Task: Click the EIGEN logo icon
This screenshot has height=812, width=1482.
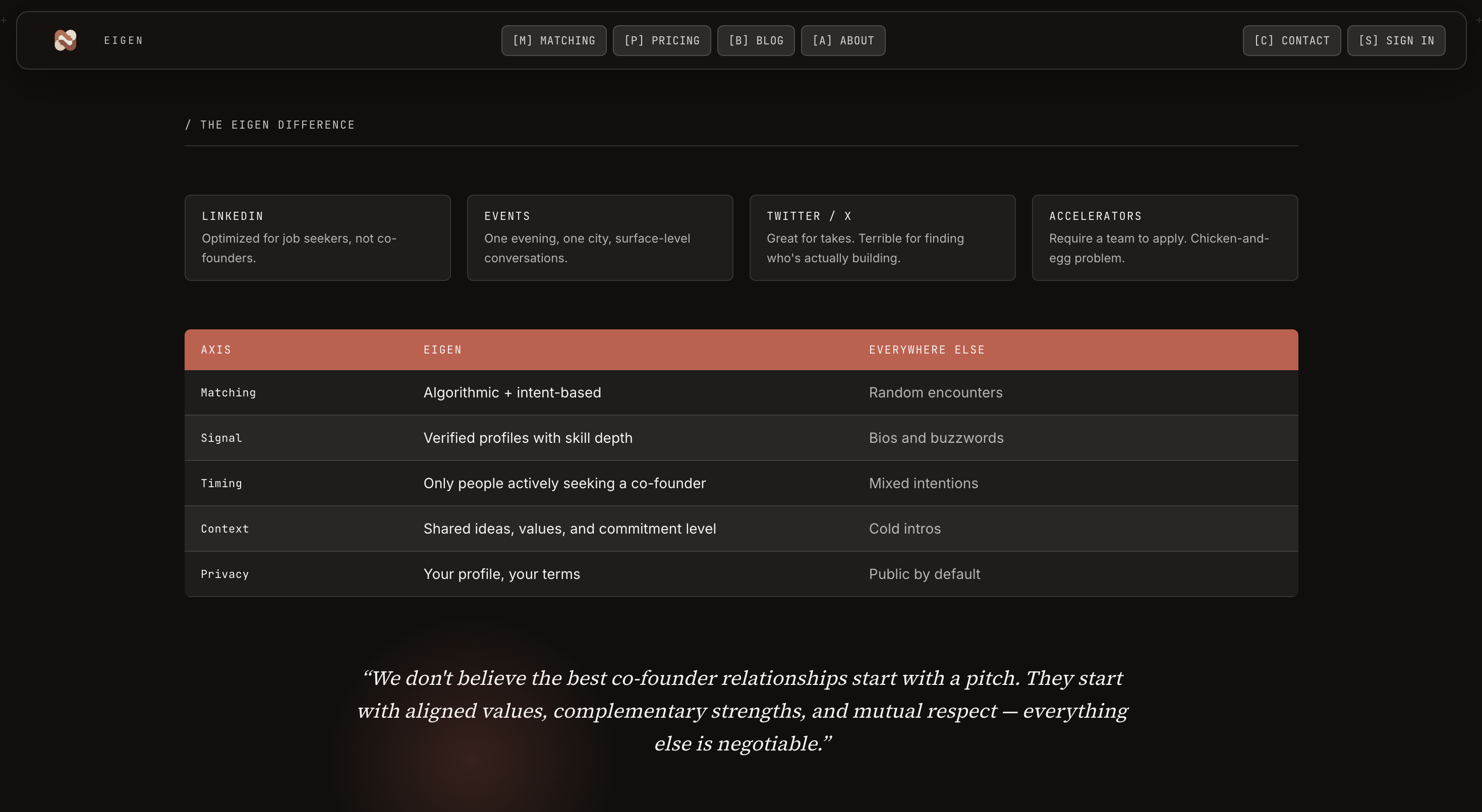Action: pyautogui.click(x=65, y=40)
